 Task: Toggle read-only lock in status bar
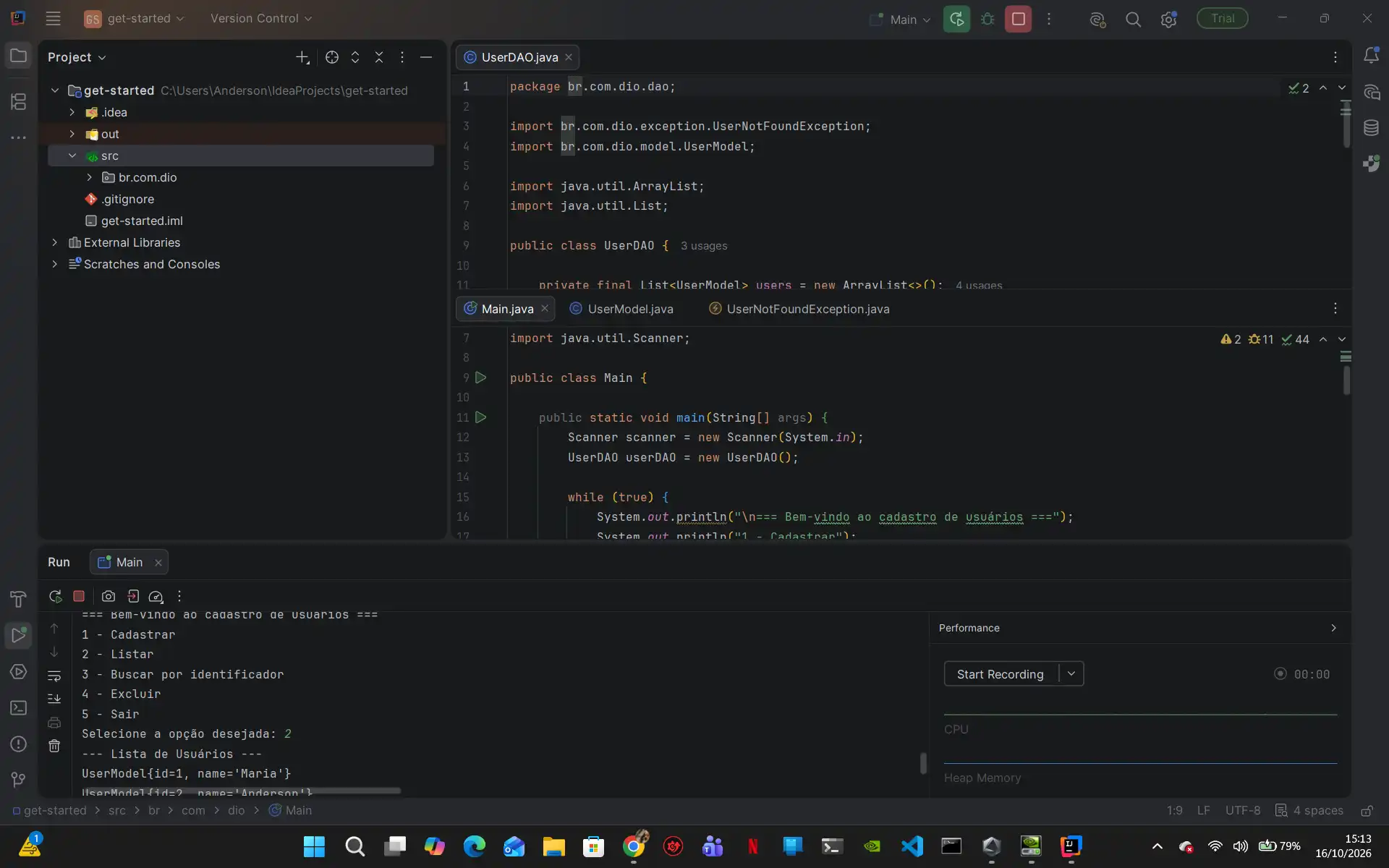(x=1367, y=810)
